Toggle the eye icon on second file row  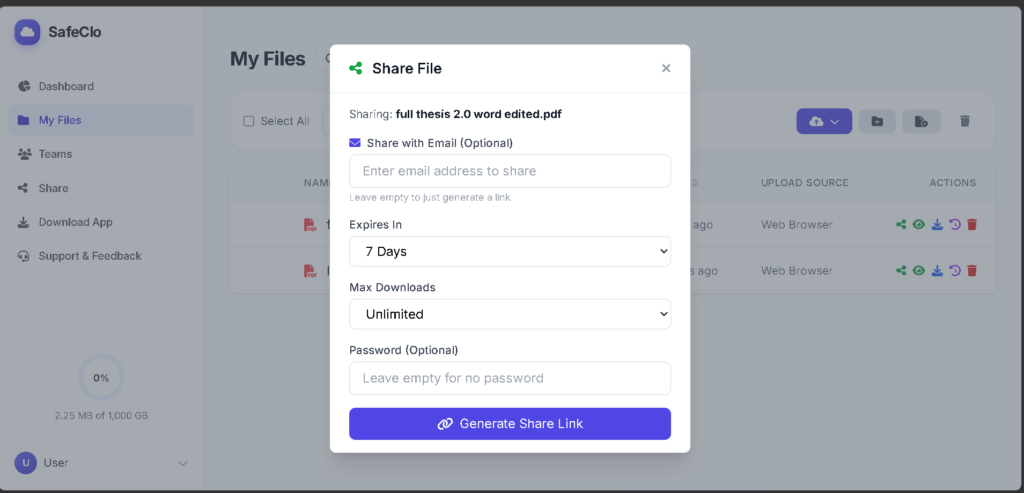click(x=919, y=270)
